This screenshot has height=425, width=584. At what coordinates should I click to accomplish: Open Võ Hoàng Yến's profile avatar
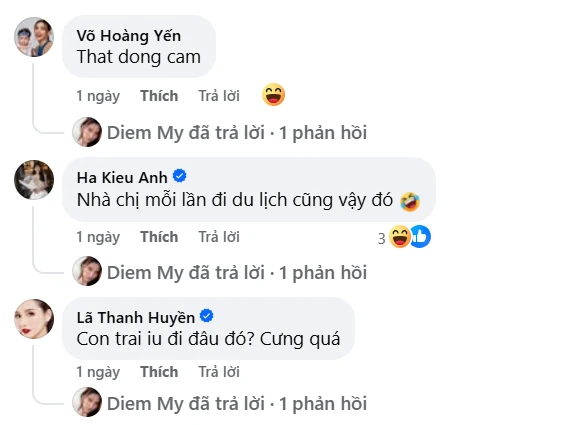point(34,37)
